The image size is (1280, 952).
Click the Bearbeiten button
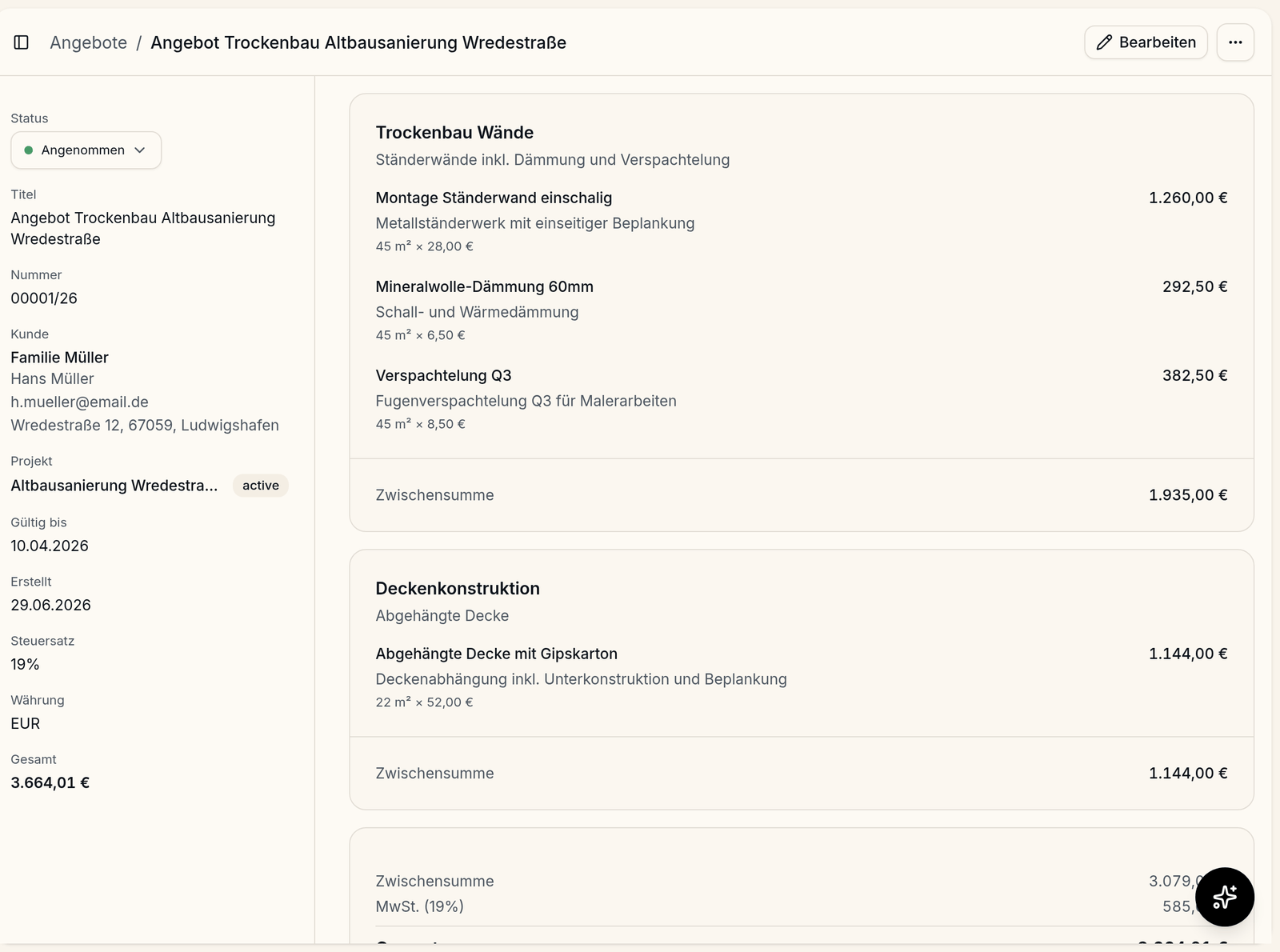[x=1146, y=42]
